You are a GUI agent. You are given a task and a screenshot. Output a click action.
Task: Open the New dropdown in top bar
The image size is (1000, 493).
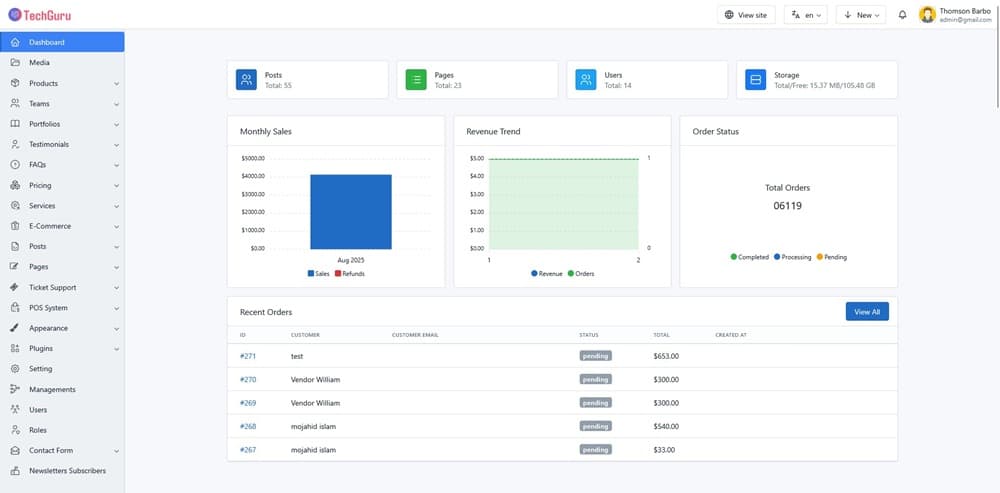tap(860, 15)
